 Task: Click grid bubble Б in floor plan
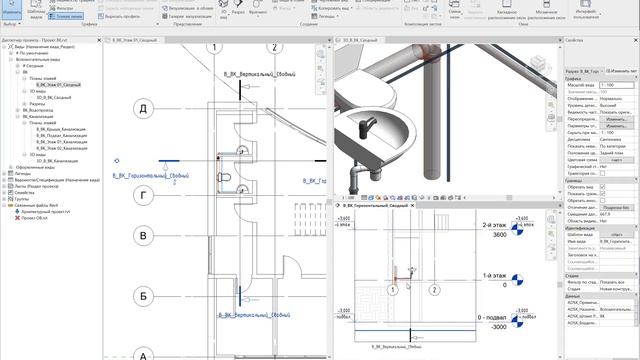[x=143, y=296]
